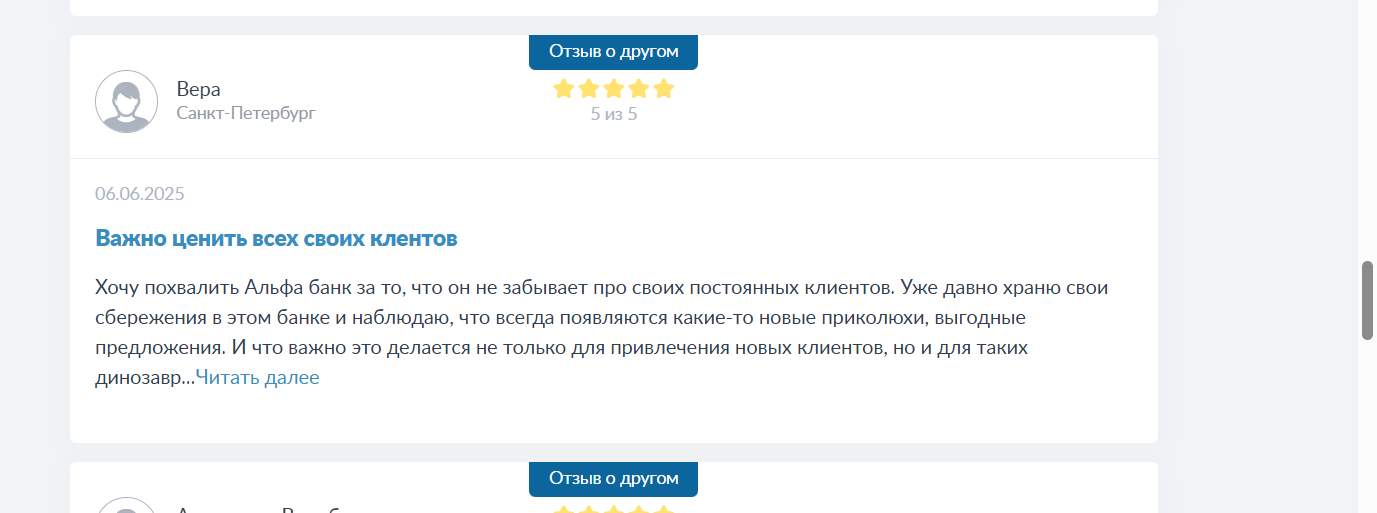This screenshot has width=1377, height=513.
Task: Click the reviewer name Вера
Action: [198, 89]
